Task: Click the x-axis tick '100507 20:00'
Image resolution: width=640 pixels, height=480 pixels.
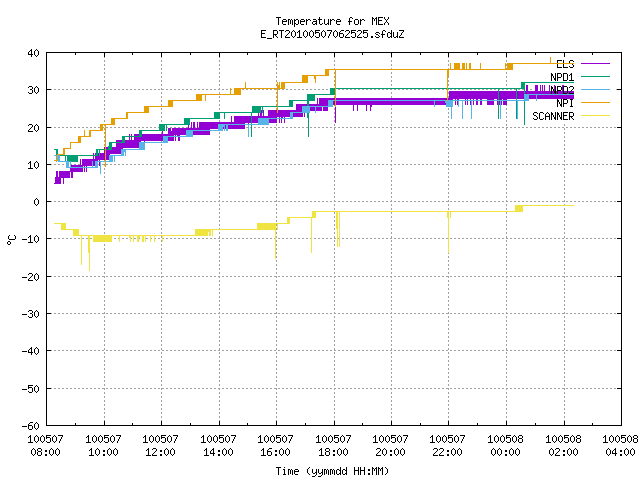Action: click(x=391, y=446)
